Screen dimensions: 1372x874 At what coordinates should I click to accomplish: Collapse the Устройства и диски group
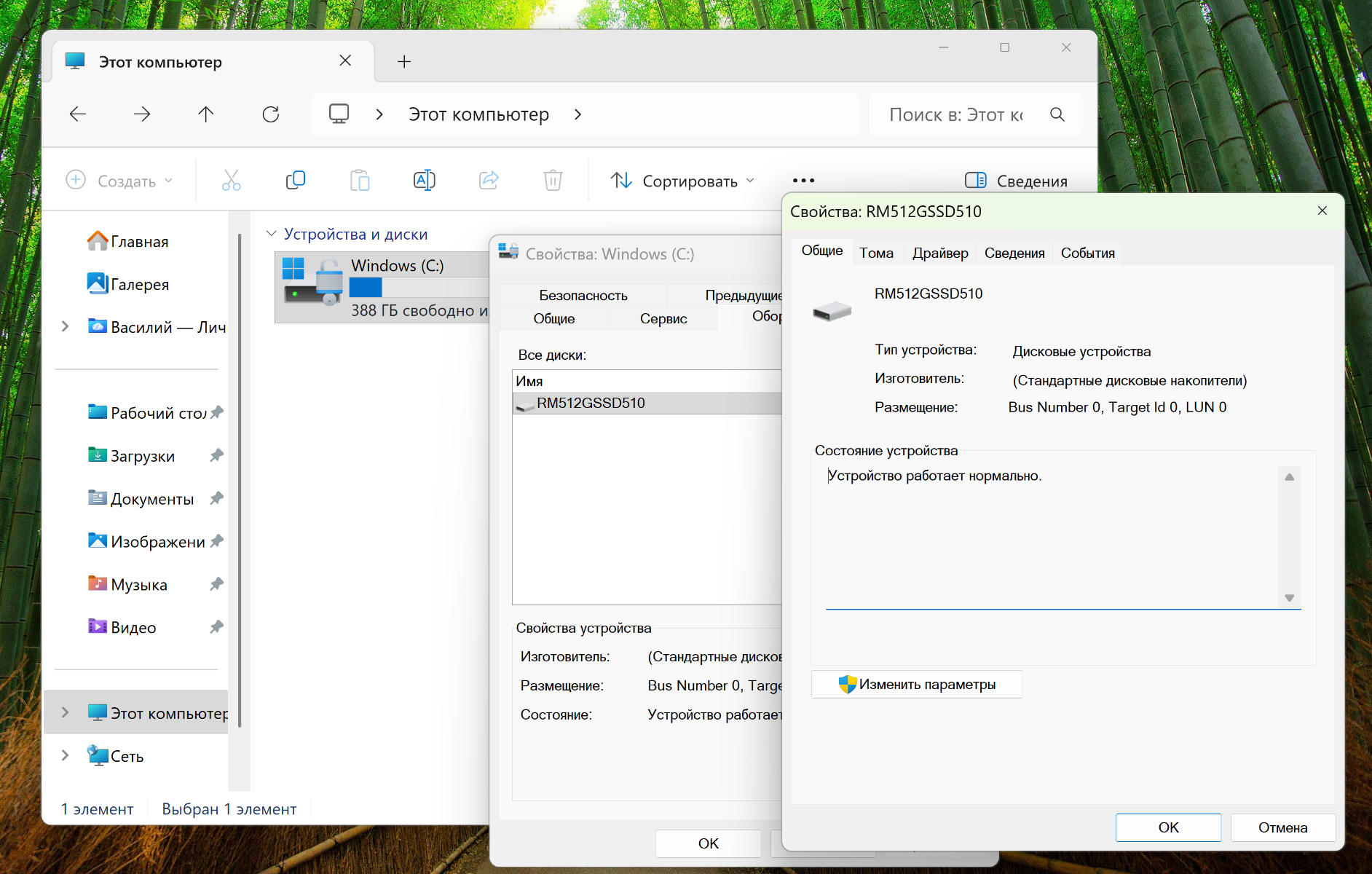tap(272, 234)
